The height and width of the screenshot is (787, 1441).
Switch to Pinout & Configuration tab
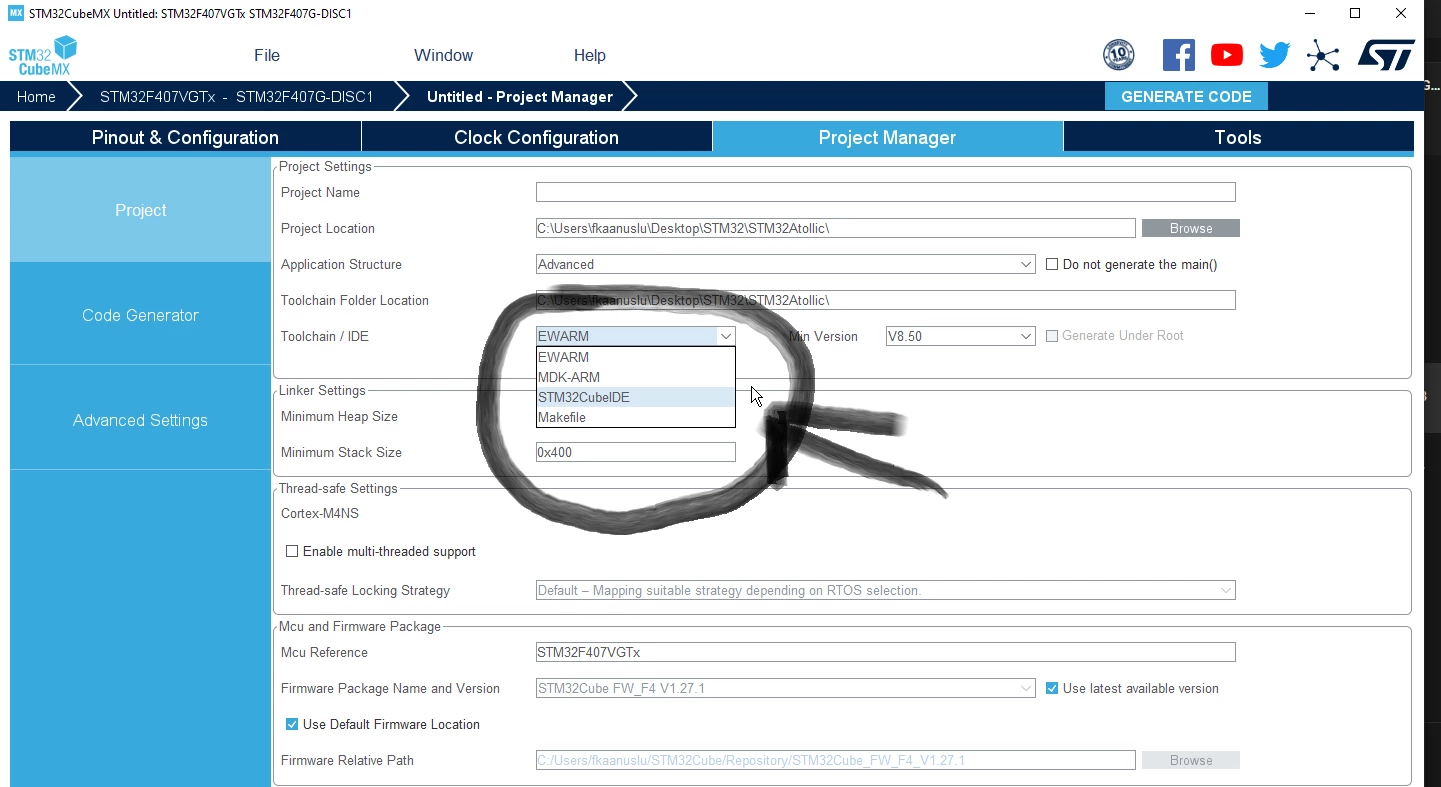tap(185, 137)
